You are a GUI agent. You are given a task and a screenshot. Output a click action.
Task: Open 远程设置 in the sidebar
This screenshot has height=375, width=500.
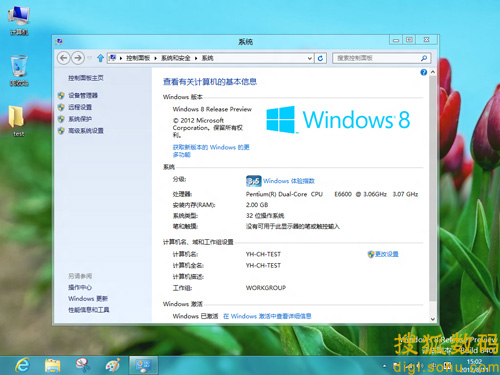coord(80,107)
